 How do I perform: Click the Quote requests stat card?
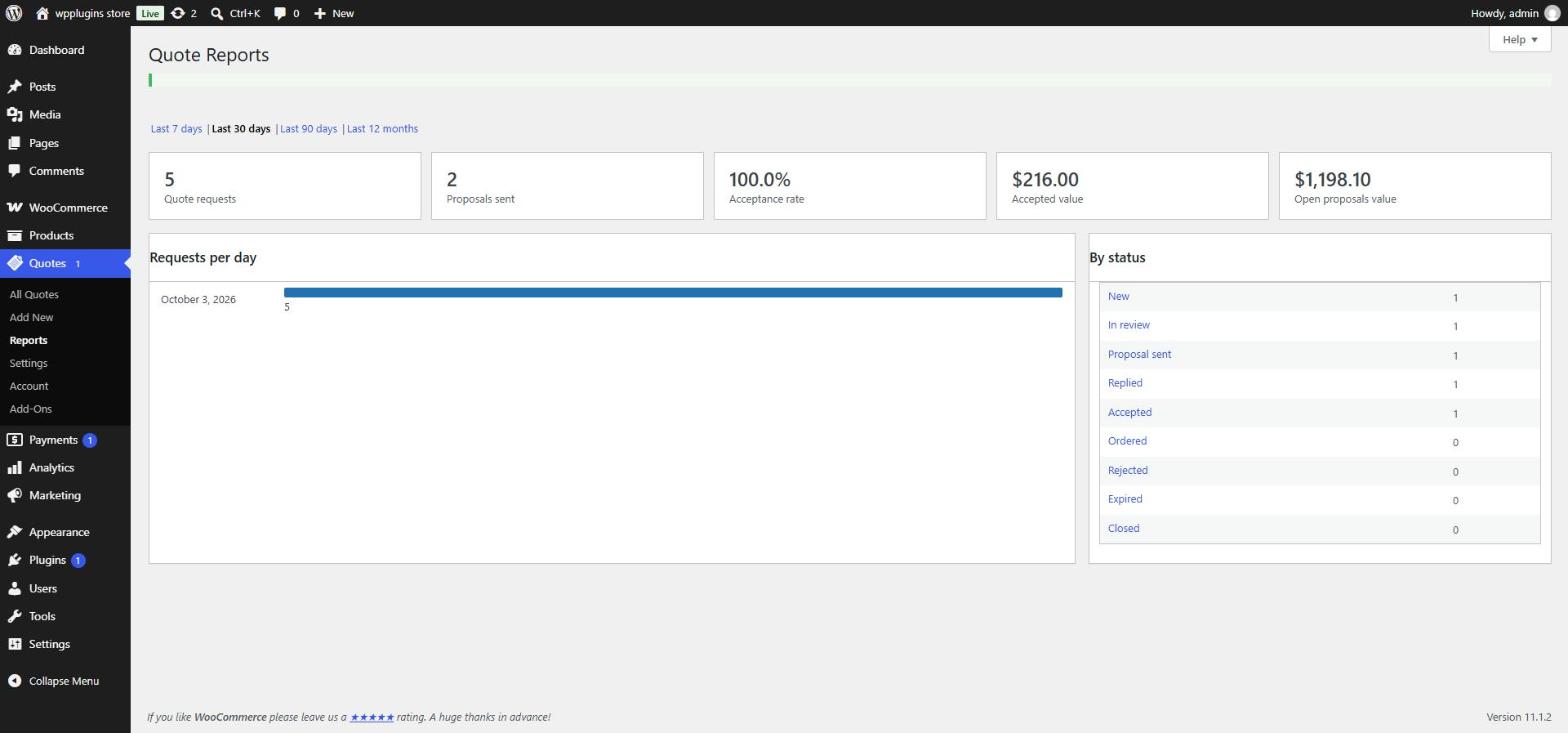[285, 186]
